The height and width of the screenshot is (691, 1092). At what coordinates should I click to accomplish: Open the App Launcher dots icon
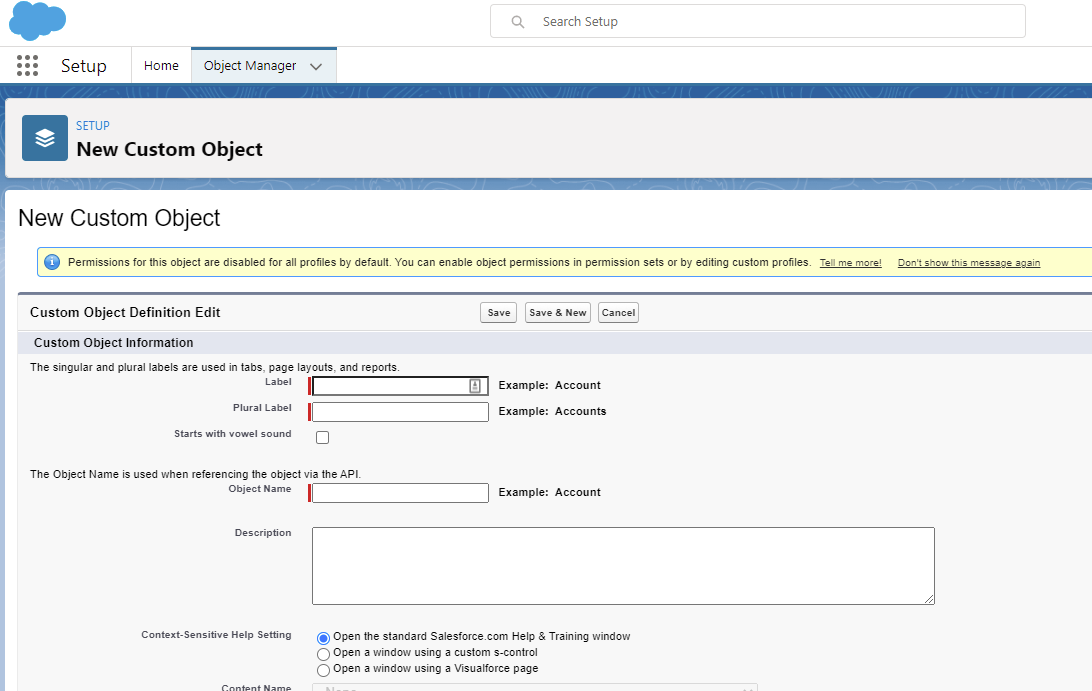(27, 65)
